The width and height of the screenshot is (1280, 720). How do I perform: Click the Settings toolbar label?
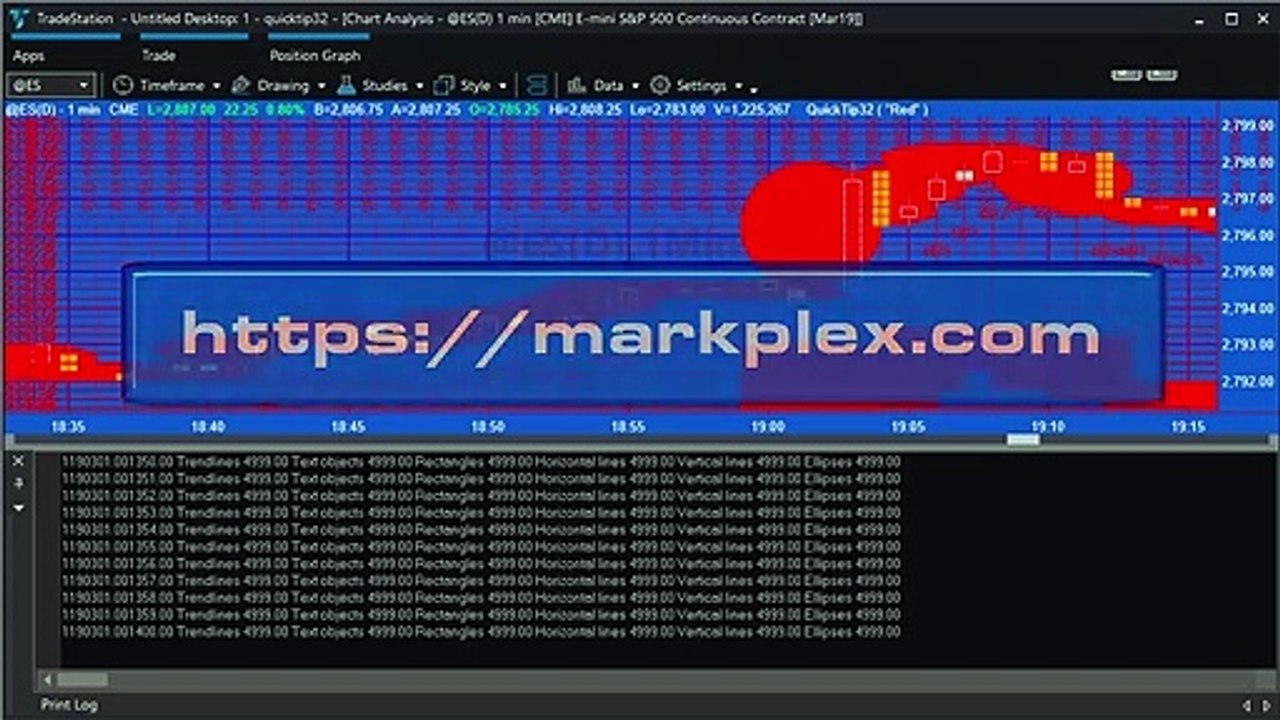(702, 85)
